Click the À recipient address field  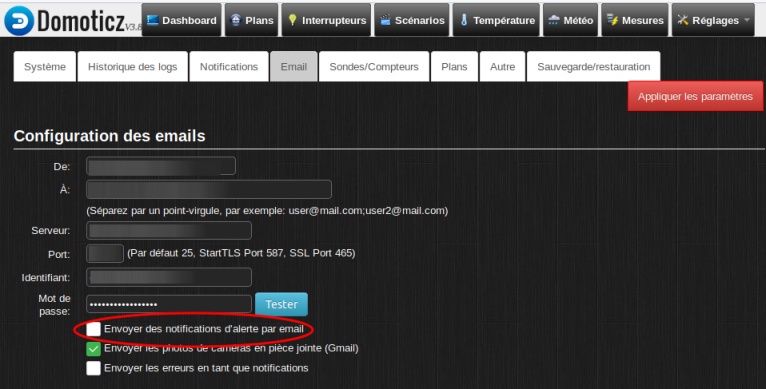209,189
